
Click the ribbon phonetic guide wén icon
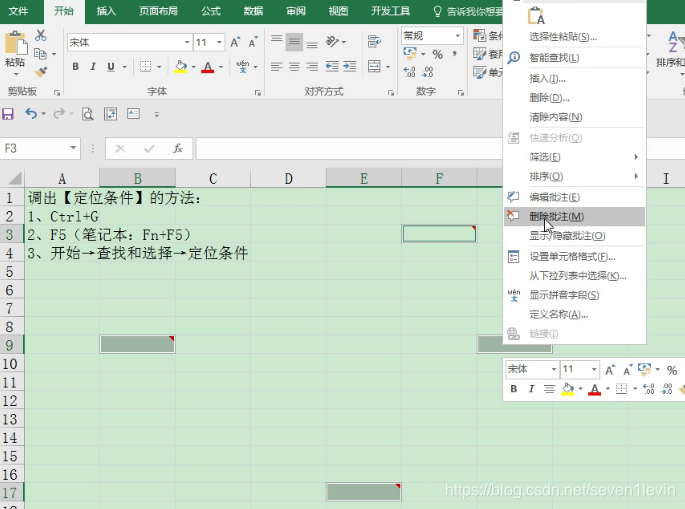pos(242,66)
